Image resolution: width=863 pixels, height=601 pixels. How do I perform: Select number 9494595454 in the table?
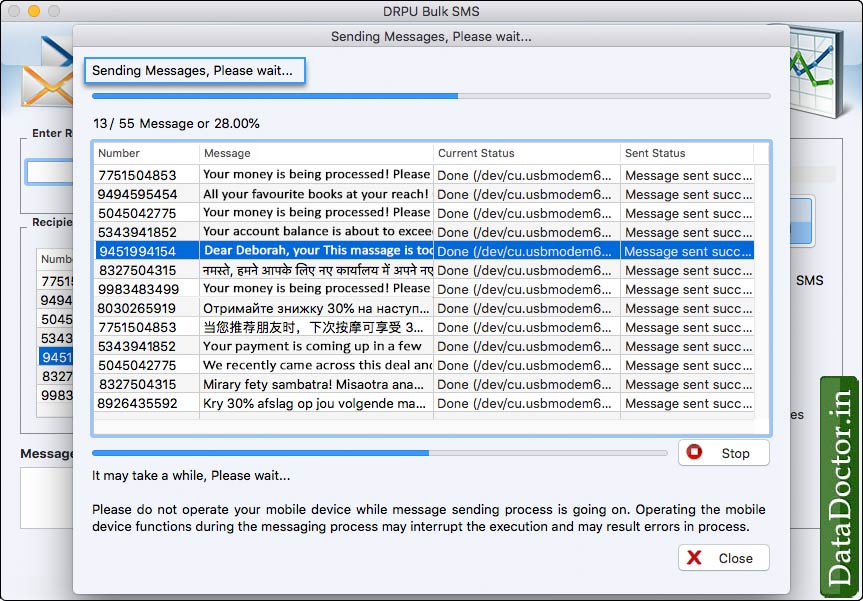click(138, 194)
